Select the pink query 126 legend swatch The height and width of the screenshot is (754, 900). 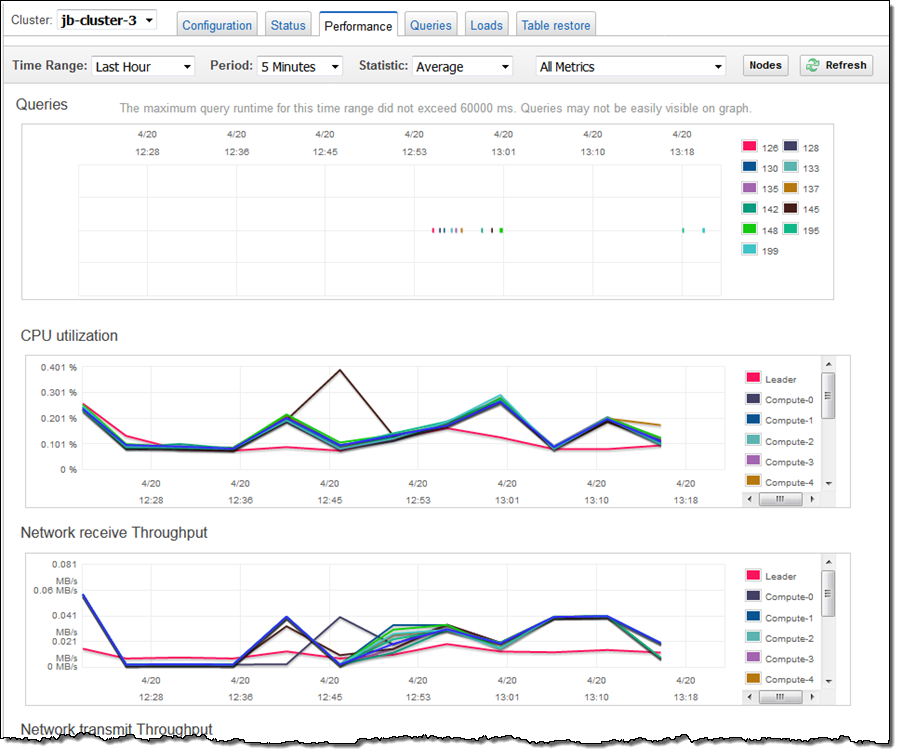[750, 147]
